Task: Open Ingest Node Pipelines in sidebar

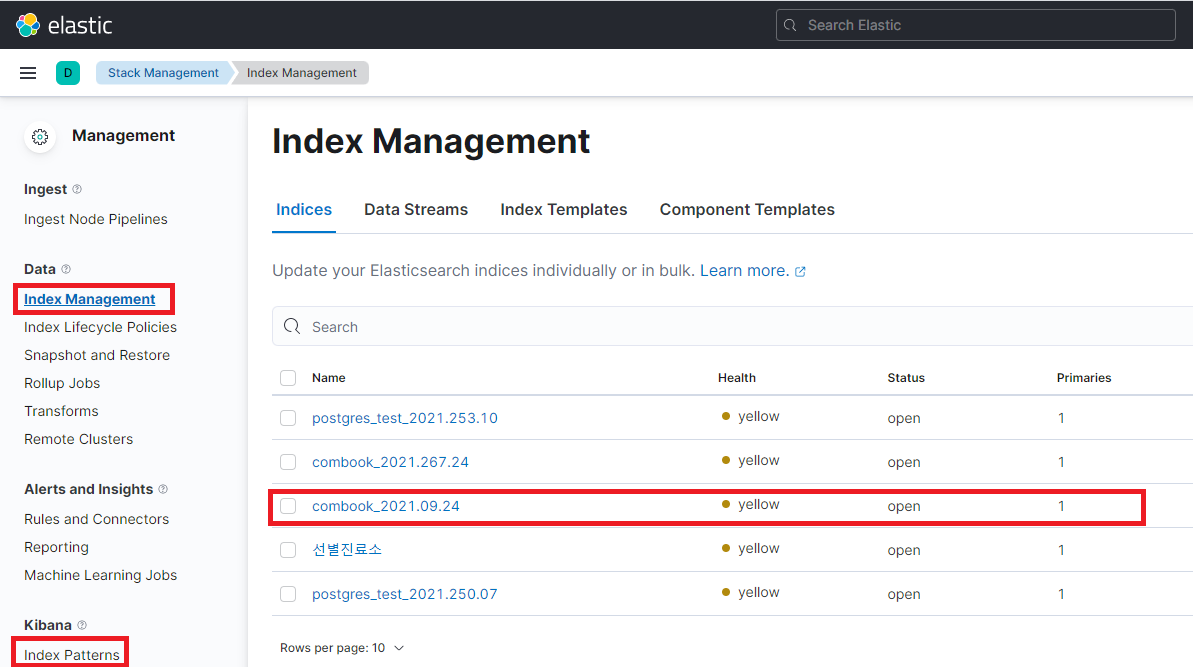Action: click(96, 219)
